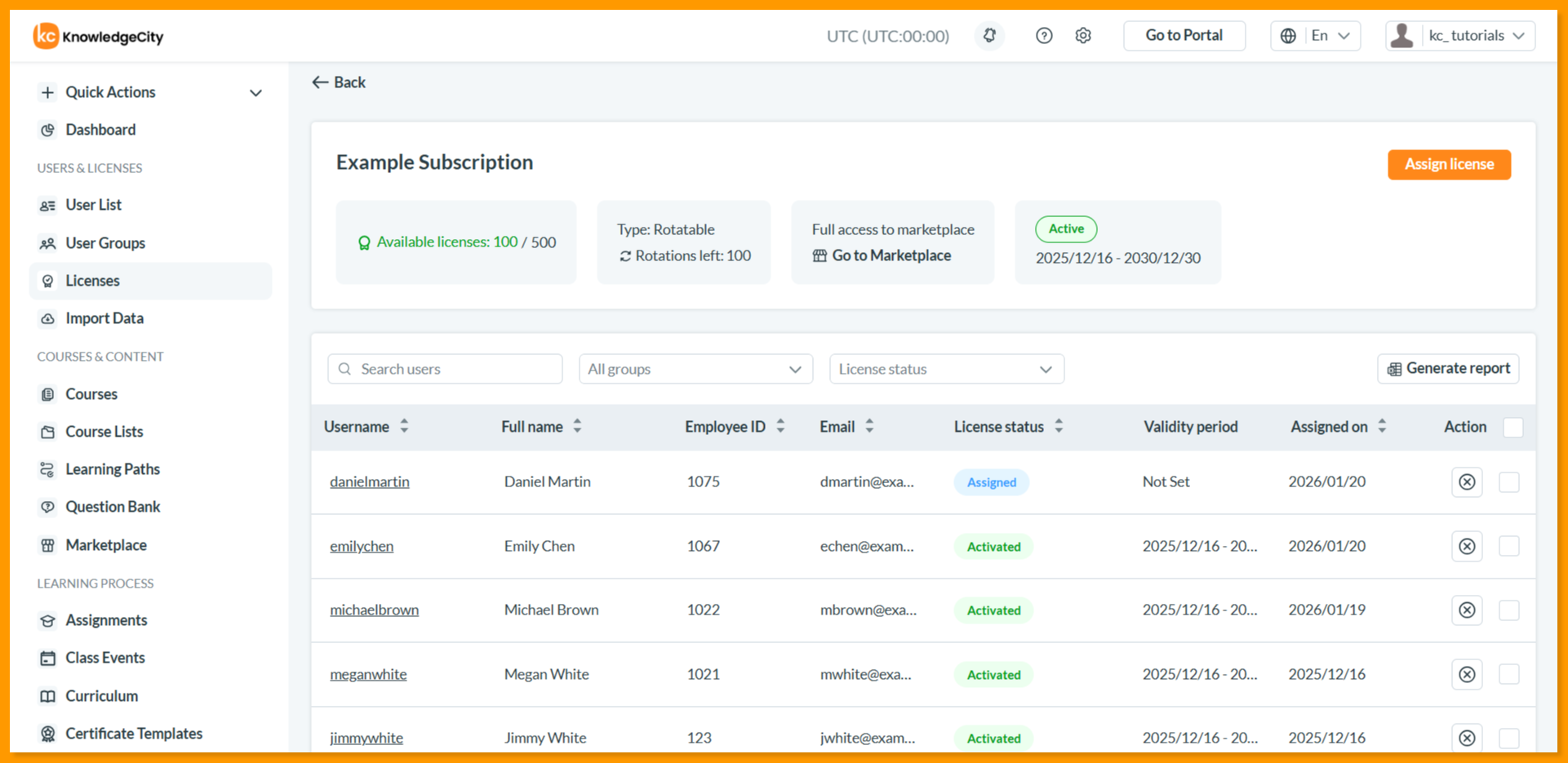The image size is (1568, 763).
Task: Click the Go to Portal button
Action: pos(1184,36)
